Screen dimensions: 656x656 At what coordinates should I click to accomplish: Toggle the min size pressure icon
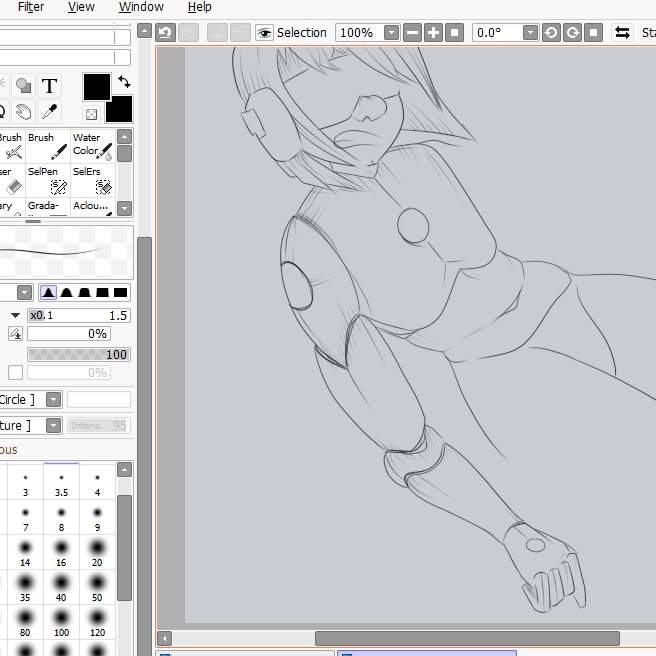[15, 334]
